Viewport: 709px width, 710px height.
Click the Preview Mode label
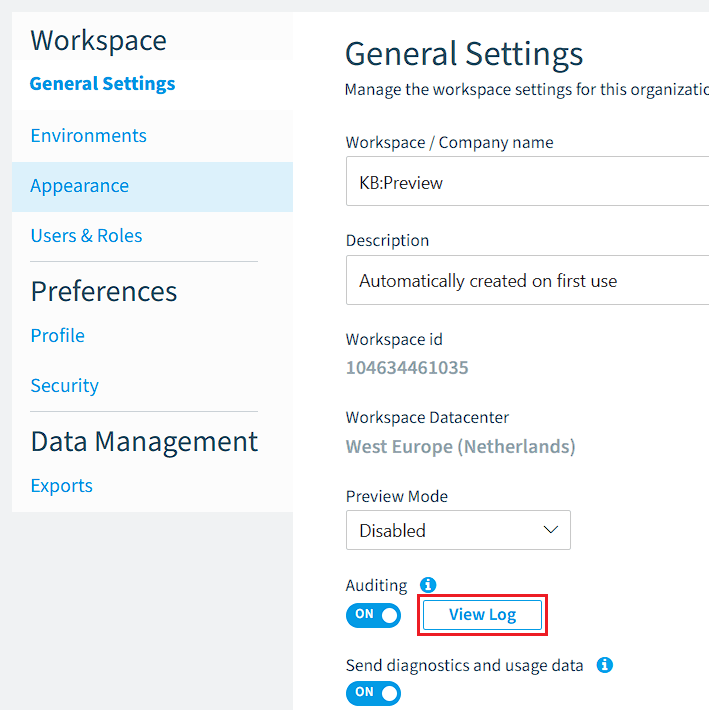coord(397,496)
